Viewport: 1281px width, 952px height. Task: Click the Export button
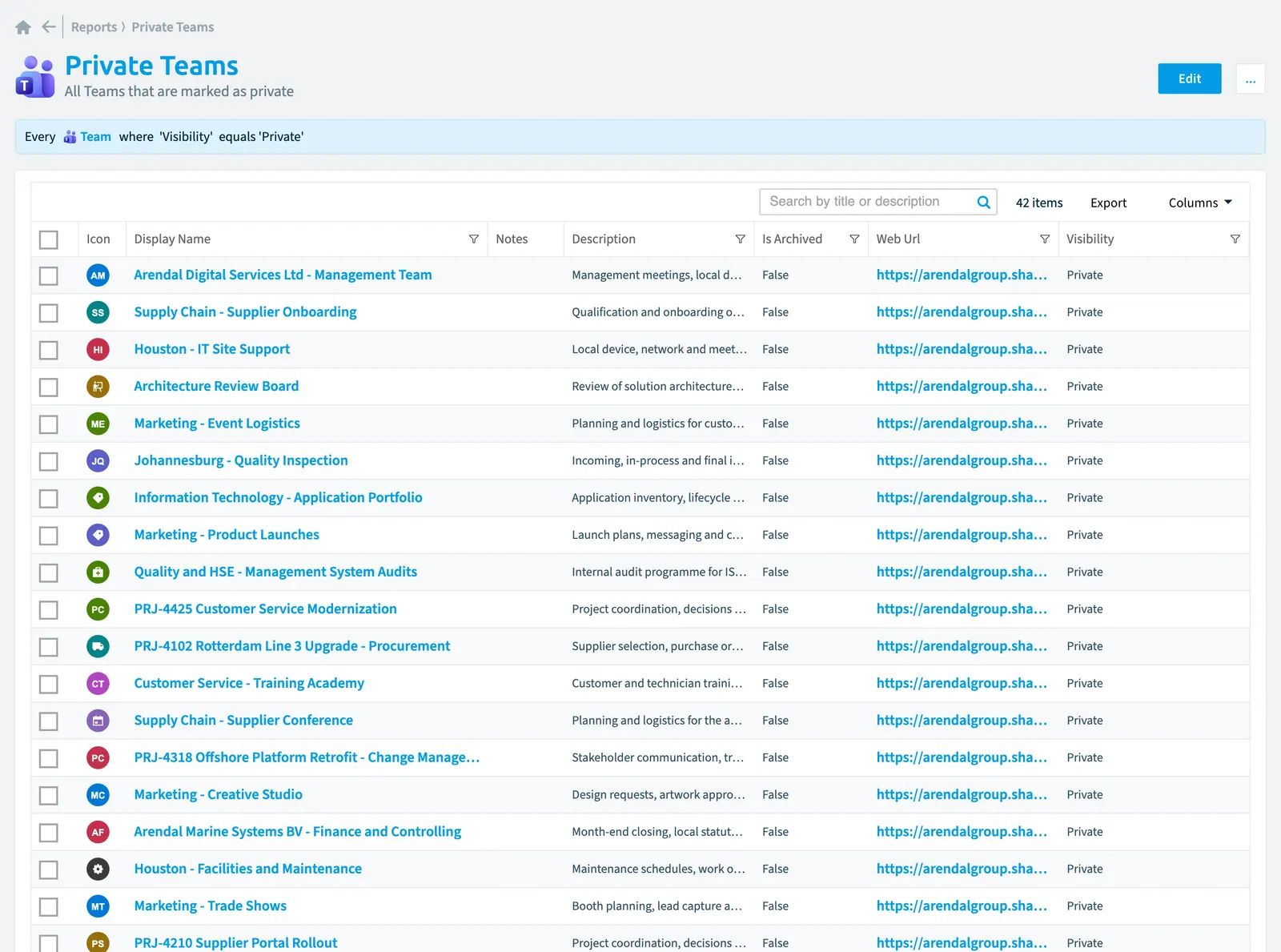point(1108,203)
